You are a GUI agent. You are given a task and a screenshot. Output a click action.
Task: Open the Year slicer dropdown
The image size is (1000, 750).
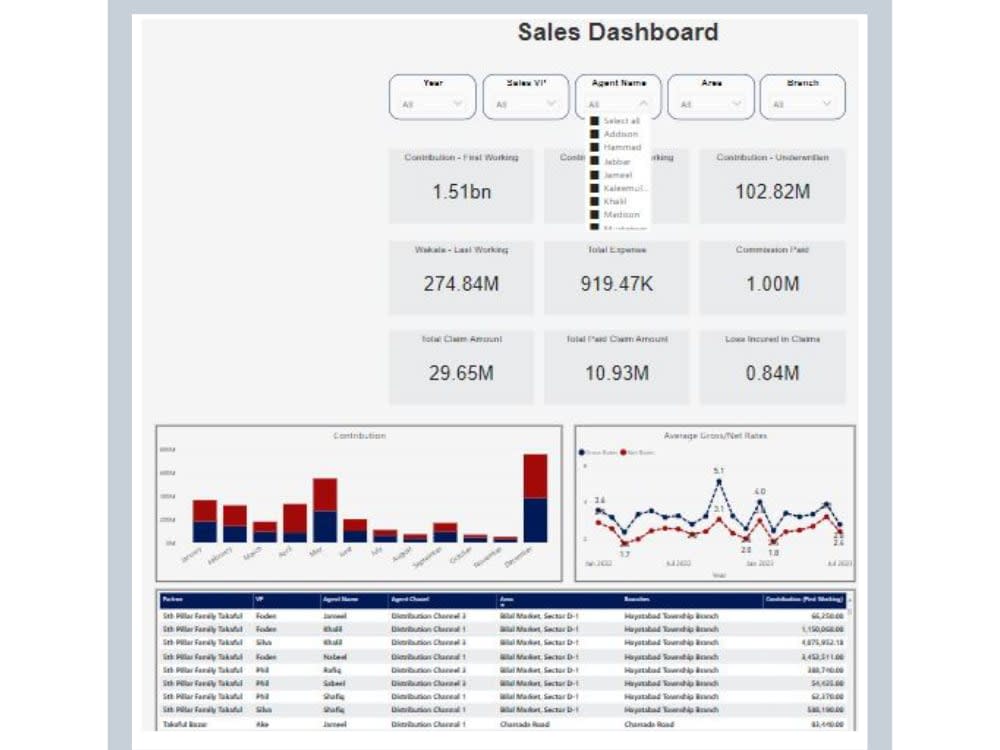click(459, 103)
